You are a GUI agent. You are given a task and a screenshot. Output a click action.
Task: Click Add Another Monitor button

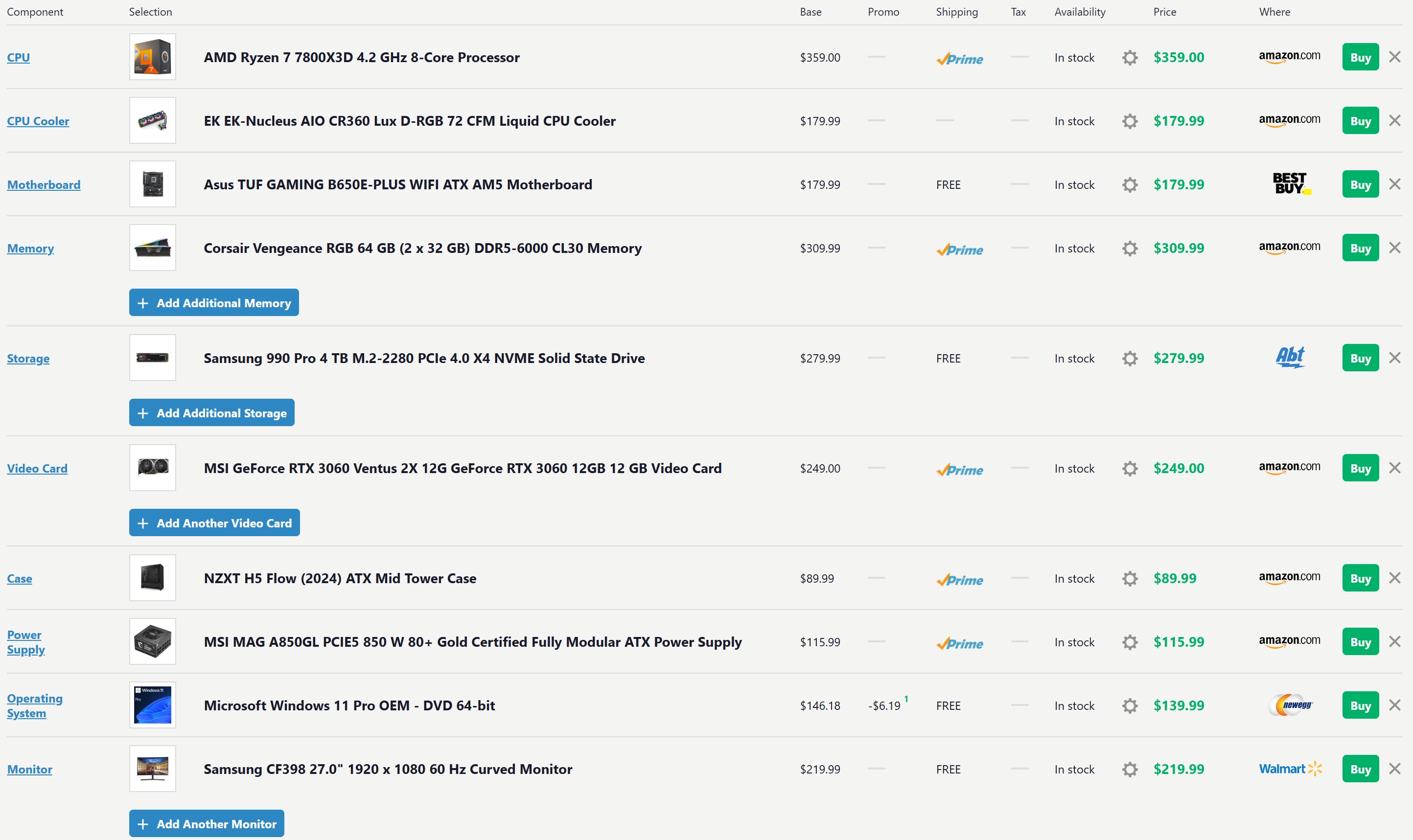[x=206, y=823]
